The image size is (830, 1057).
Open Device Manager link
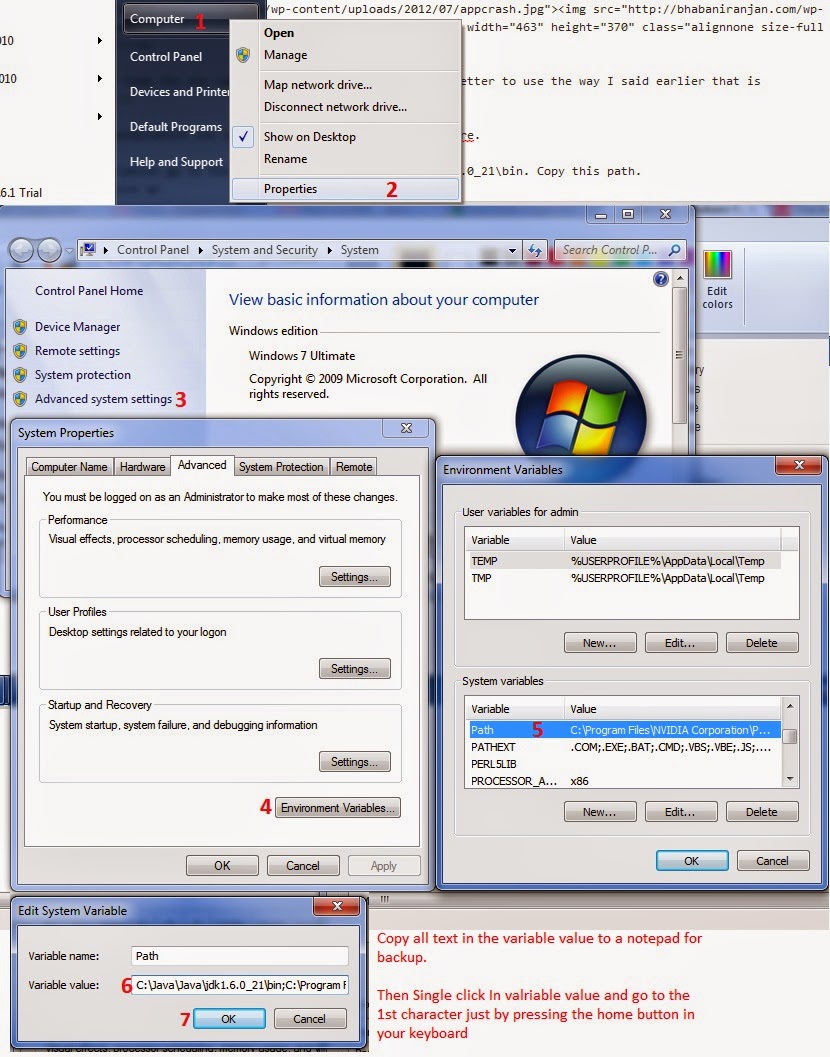click(78, 326)
